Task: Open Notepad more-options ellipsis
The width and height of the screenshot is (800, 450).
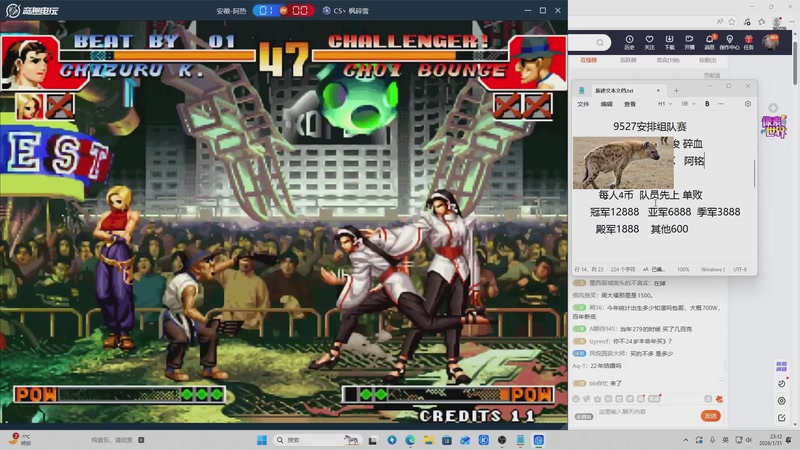Action: (x=720, y=104)
